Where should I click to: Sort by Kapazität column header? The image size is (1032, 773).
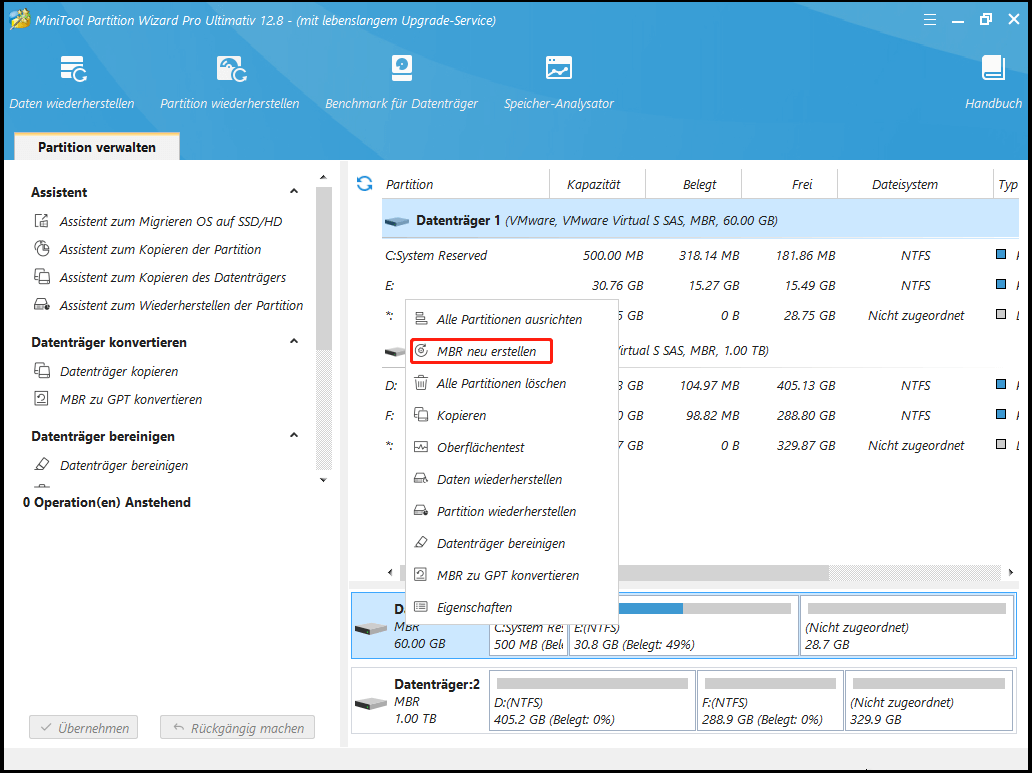[x=597, y=184]
